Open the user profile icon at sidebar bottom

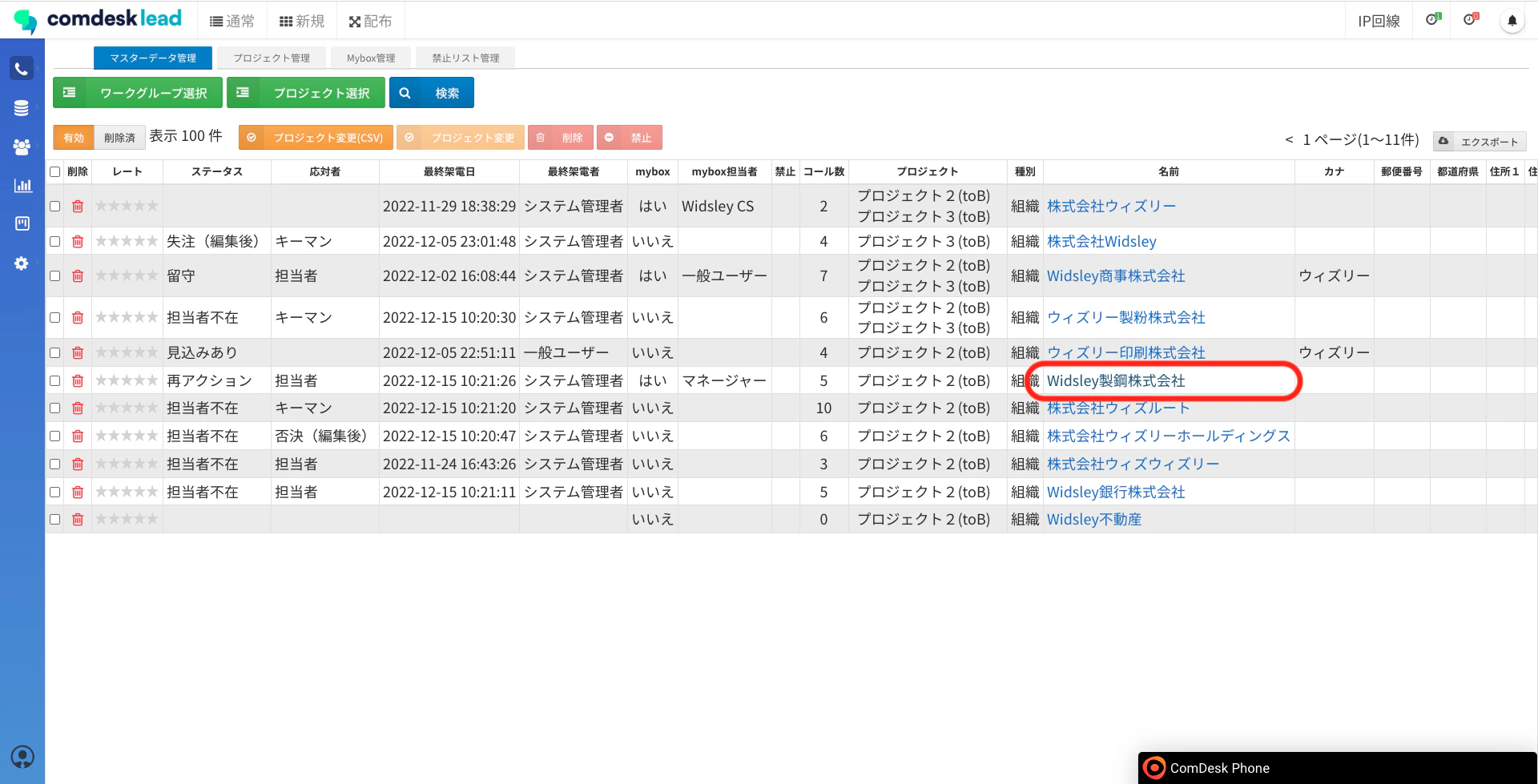click(x=22, y=757)
